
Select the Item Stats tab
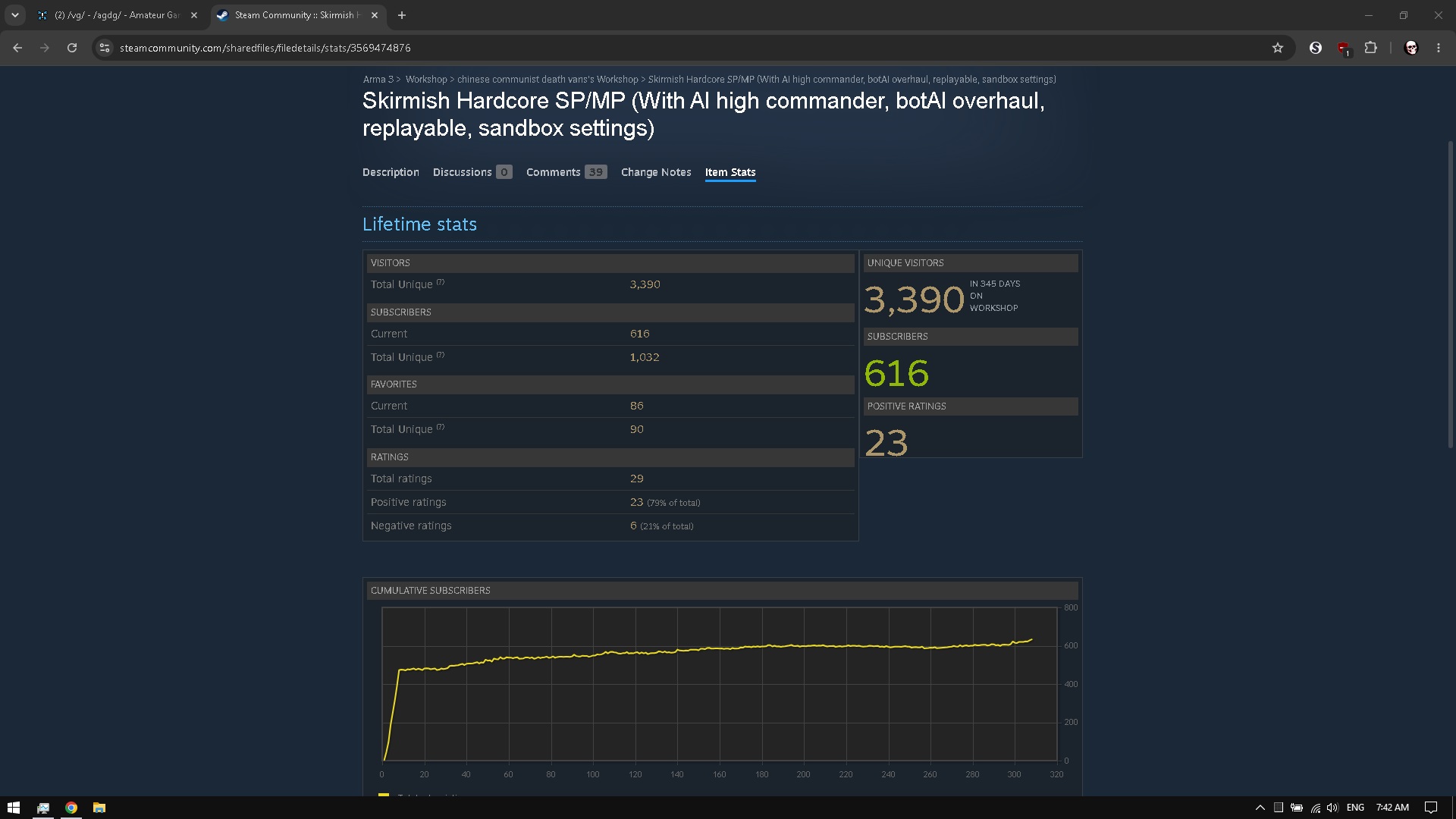click(x=730, y=172)
